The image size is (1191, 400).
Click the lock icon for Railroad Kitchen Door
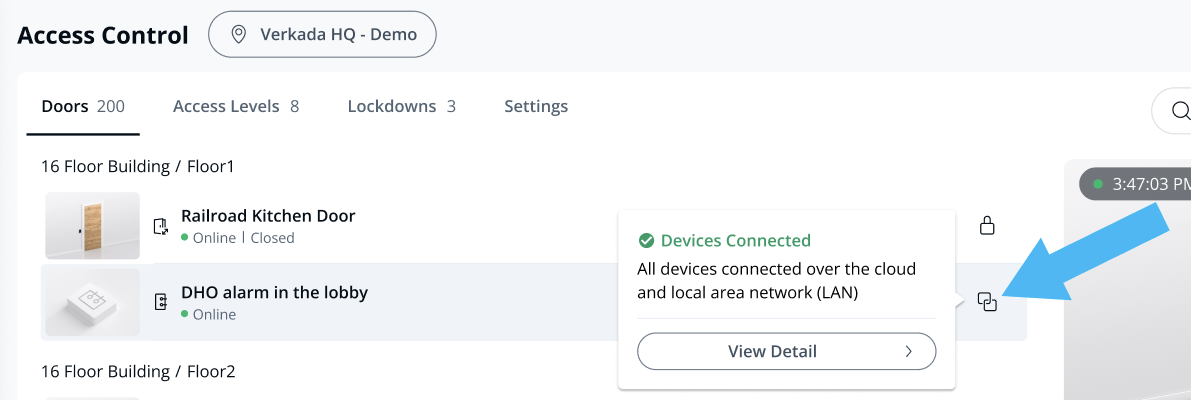coord(987,226)
